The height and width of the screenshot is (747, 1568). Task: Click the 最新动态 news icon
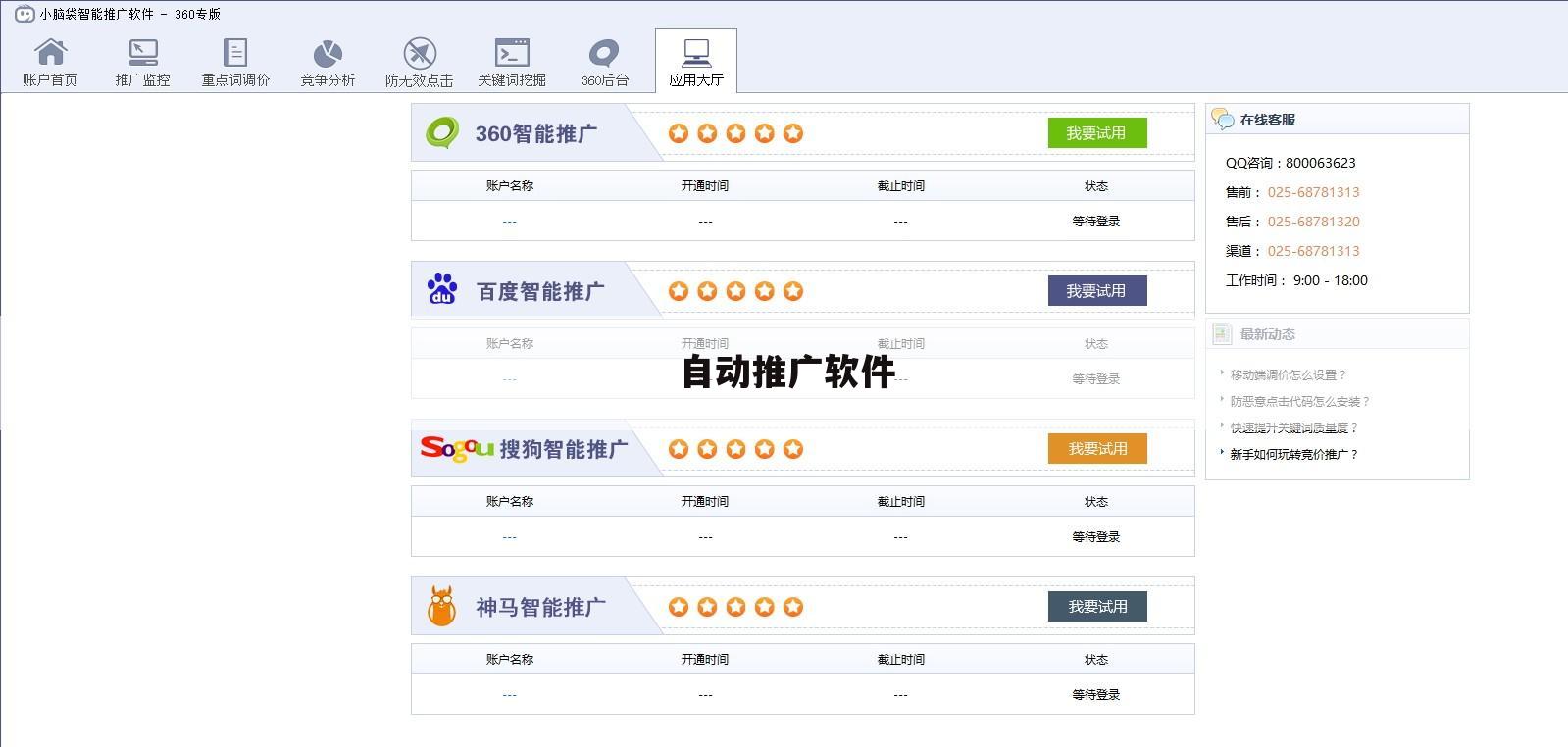click(1222, 334)
